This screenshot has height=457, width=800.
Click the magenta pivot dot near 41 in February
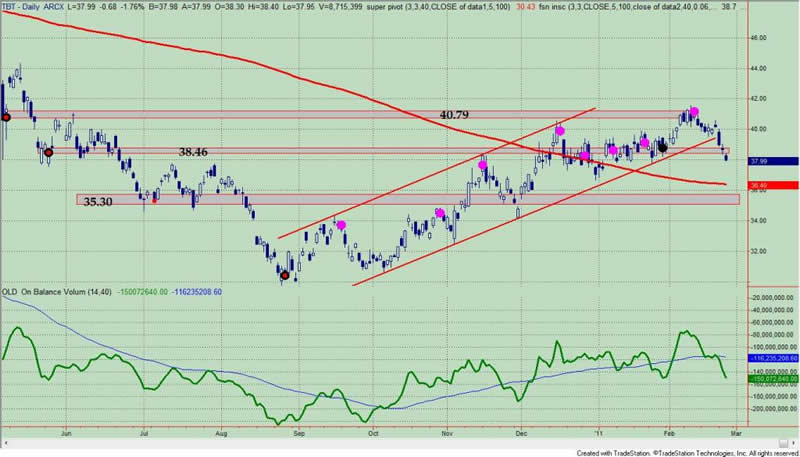pyautogui.click(x=693, y=111)
